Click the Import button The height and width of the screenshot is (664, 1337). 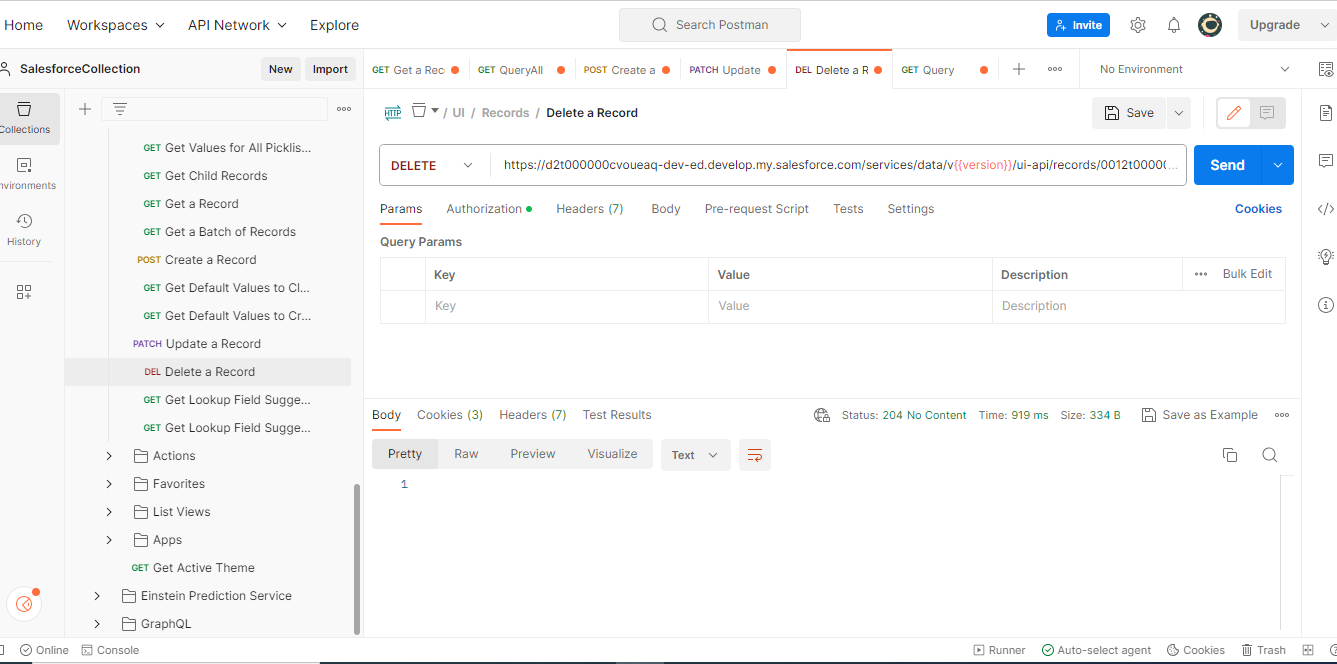point(330,69)
